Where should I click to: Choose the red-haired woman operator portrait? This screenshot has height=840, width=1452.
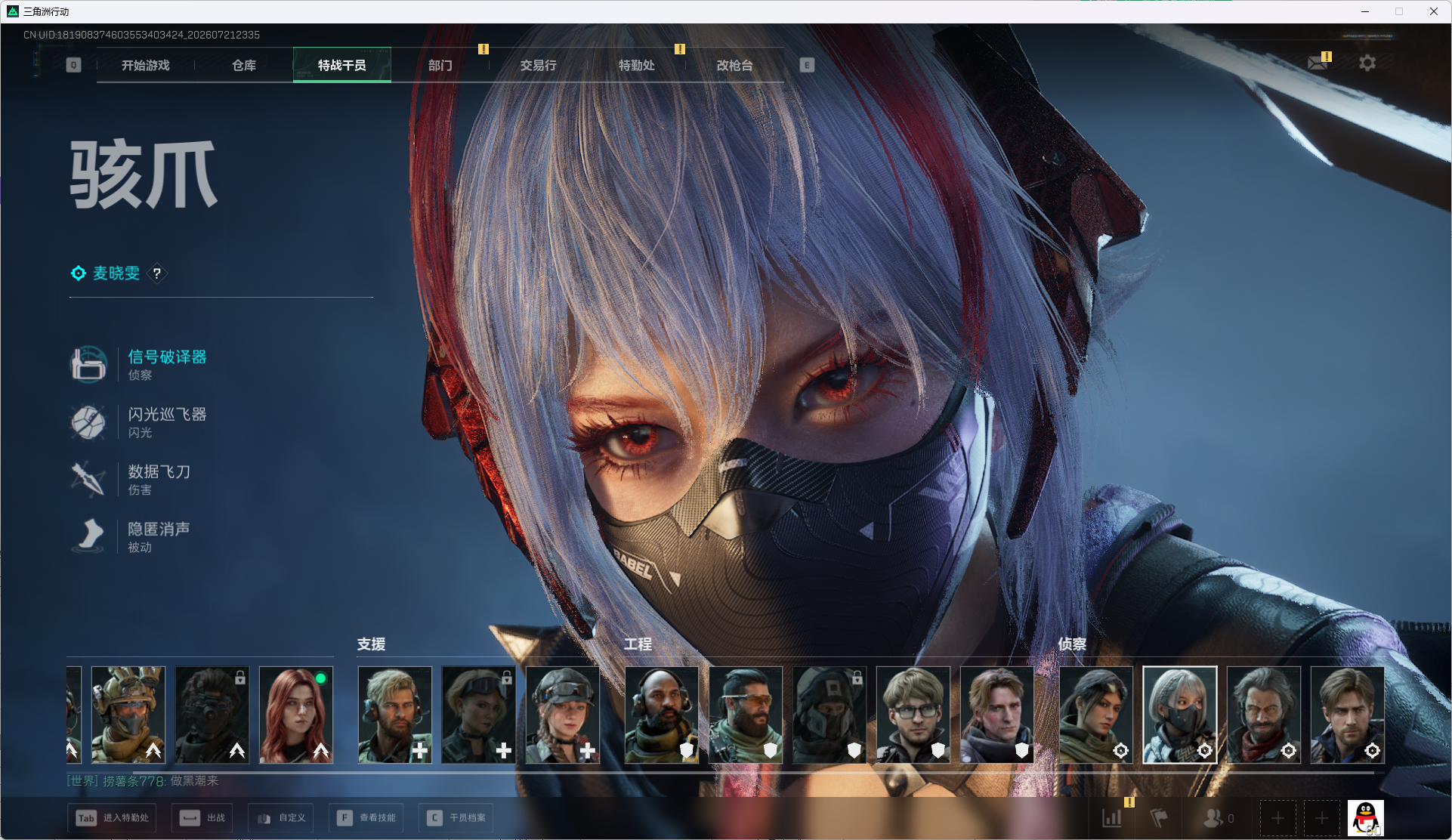pyautogui.click(x=296, y=715)
